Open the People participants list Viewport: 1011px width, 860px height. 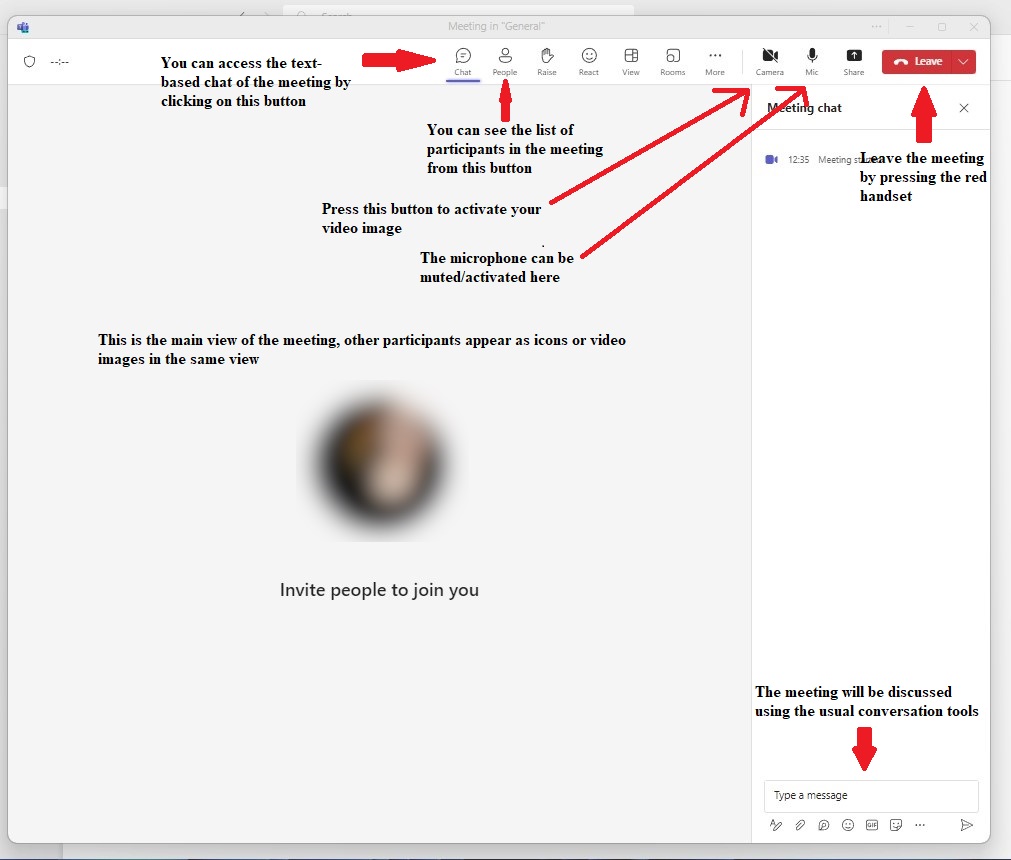pyautogui.click(x=505, y=60)
